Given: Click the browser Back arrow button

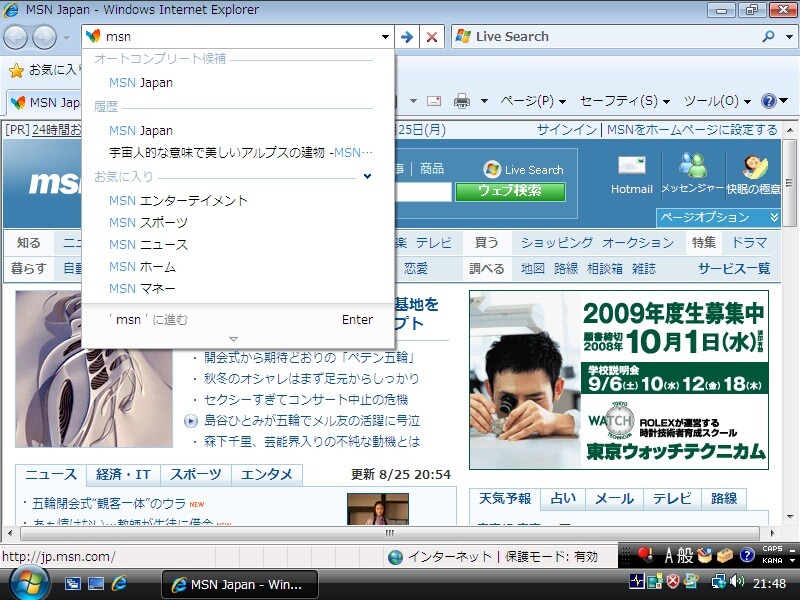Looking at the screenshot, I should [x=15, y=37].
